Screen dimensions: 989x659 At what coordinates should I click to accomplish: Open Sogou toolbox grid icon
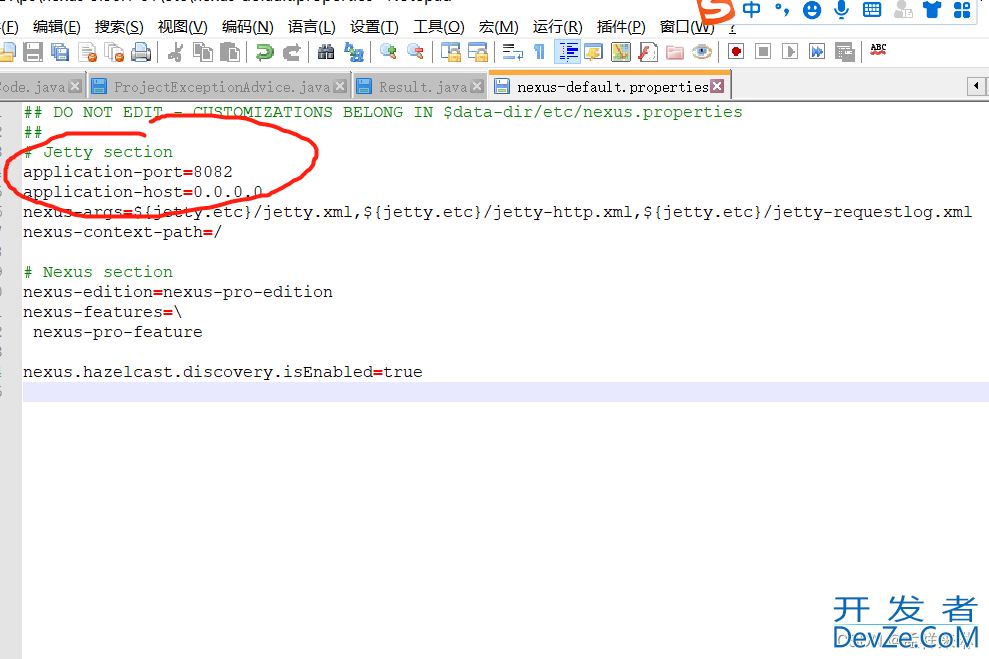(x=962, y=9)
